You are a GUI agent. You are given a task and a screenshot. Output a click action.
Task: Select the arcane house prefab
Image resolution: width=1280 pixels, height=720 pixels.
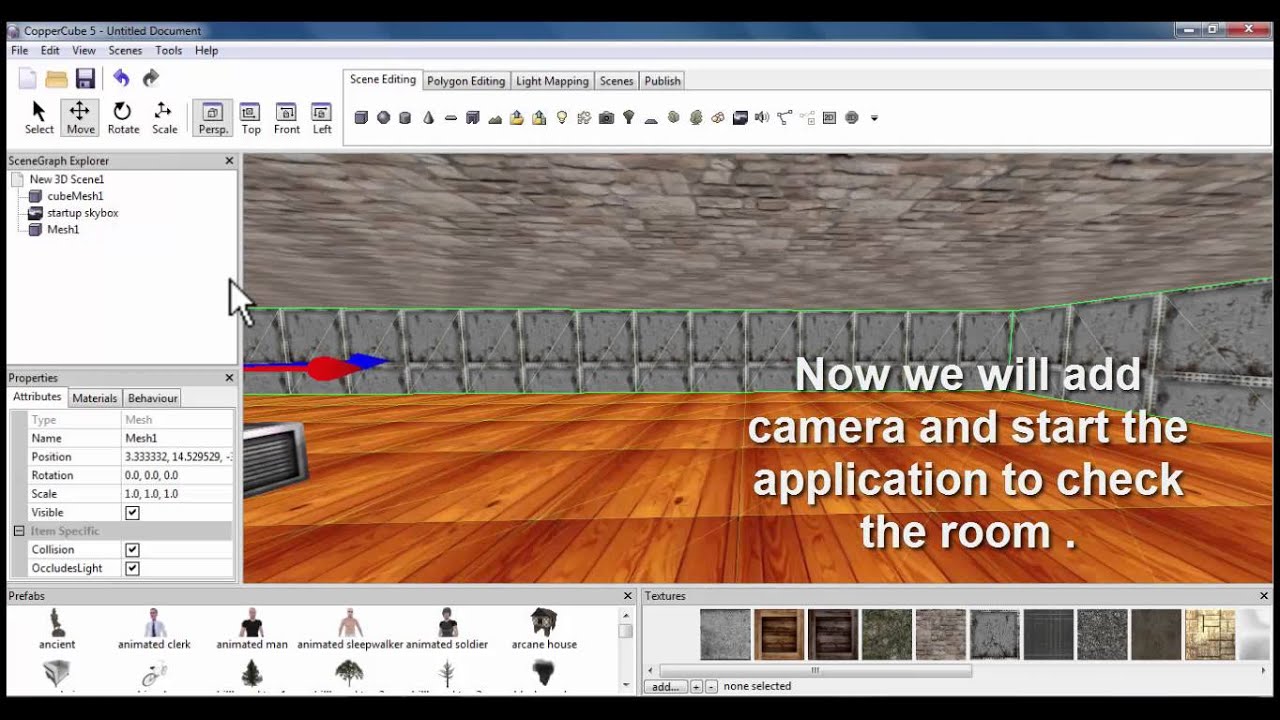tap(543, 629)
